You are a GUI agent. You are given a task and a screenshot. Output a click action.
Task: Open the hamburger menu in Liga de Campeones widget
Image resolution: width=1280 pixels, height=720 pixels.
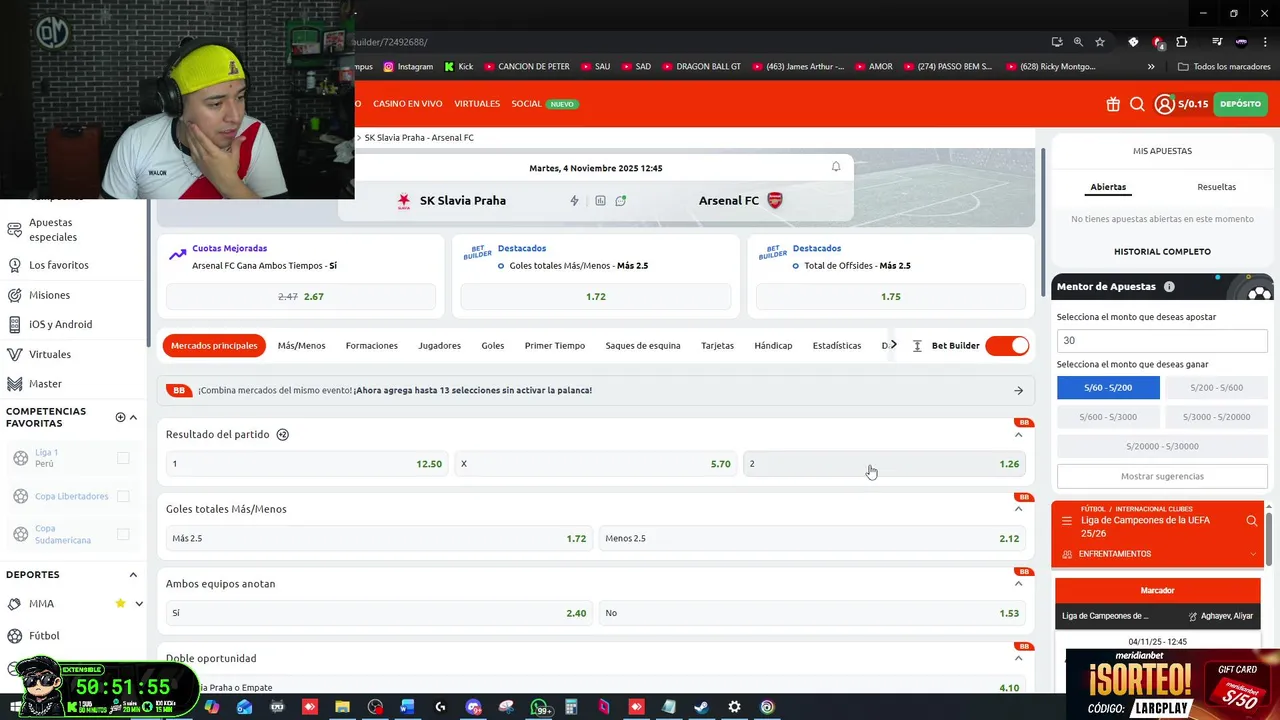pyautogui.click(x=1067, y=521)
